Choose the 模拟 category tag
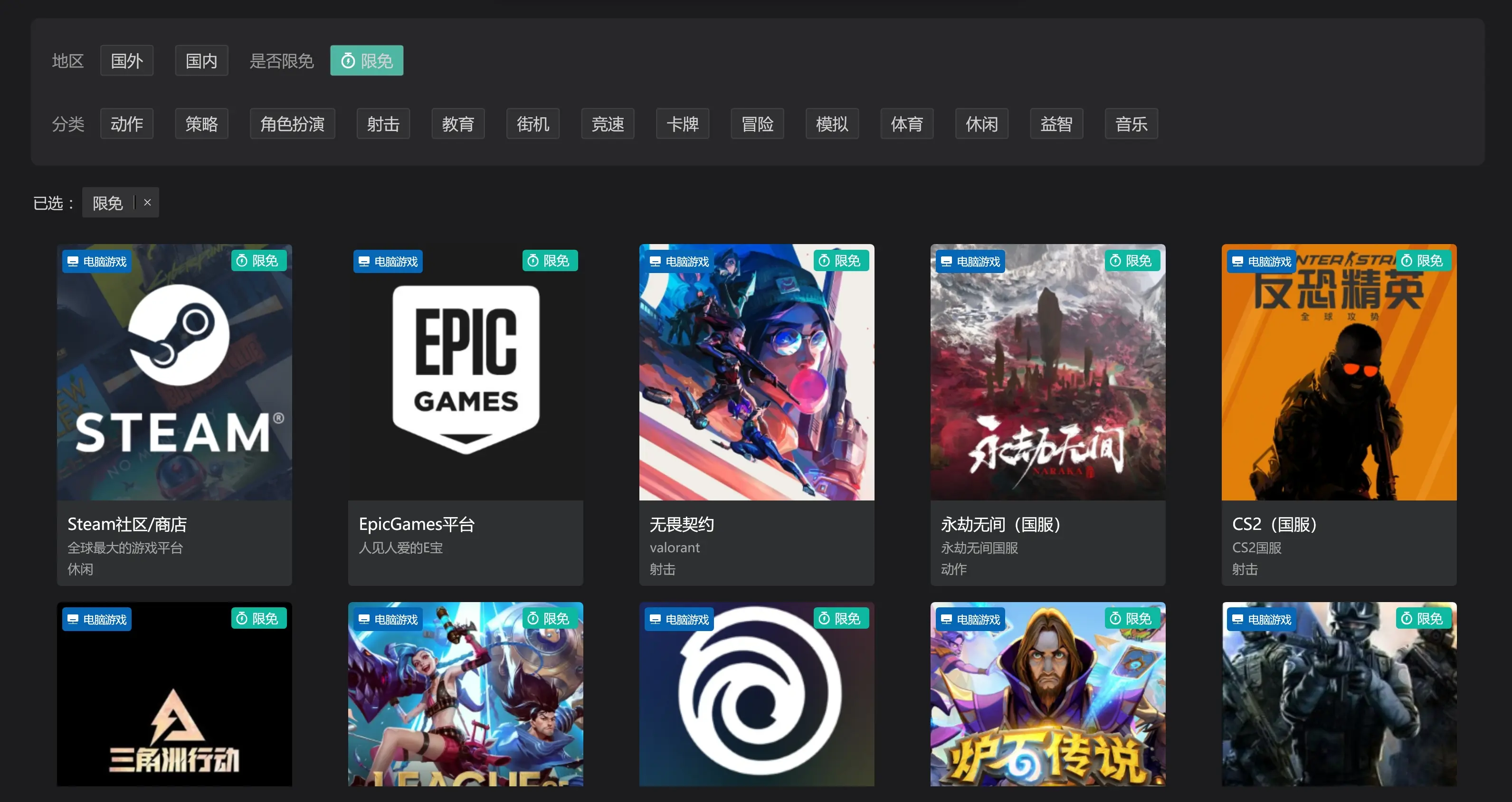Image resolution: width=1512 pixels, height=802 pixels. (x=832, y=124)
